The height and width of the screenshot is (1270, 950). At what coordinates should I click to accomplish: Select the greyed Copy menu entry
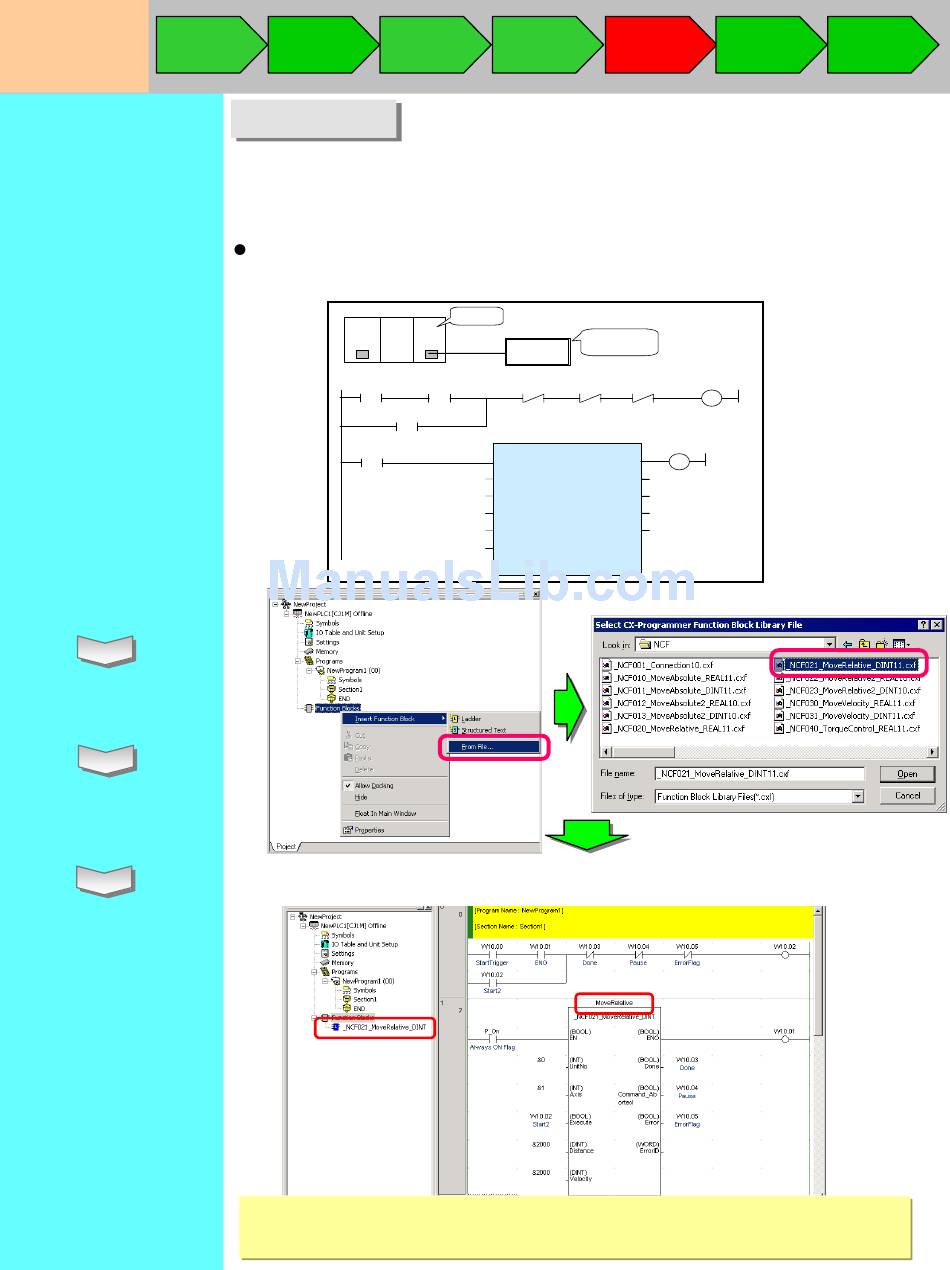pos(395,746)
